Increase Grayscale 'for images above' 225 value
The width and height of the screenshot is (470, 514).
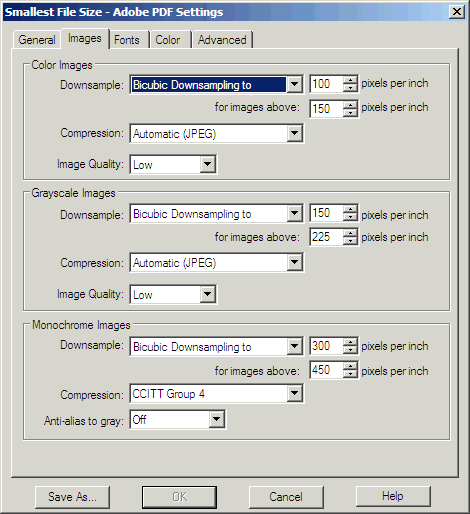click(350, 233)
